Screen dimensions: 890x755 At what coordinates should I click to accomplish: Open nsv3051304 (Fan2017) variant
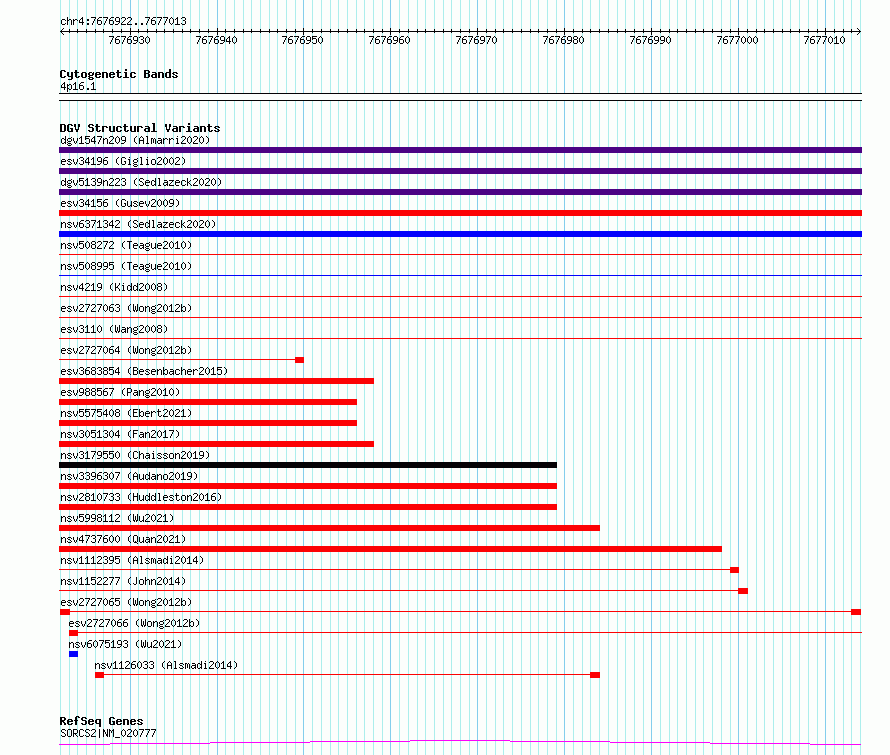[x=120, y=434]
